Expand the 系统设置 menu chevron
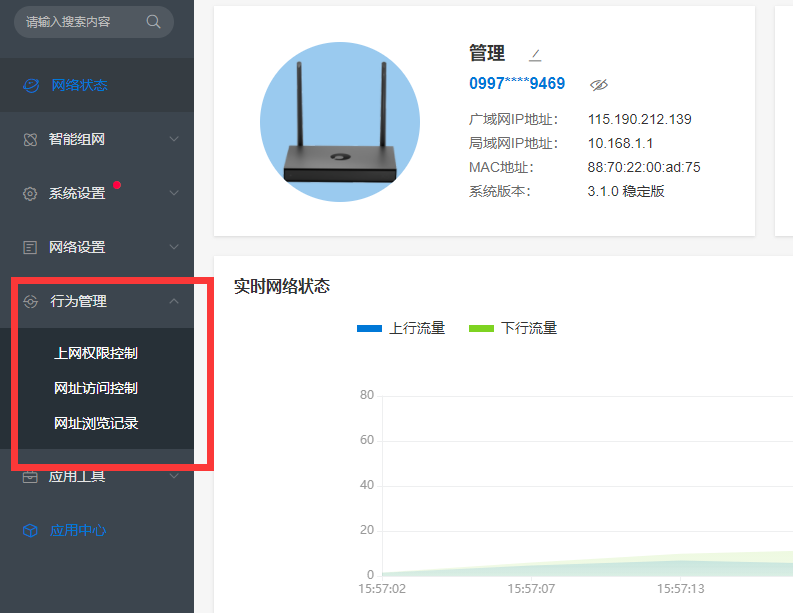Screen dimensions: 793x613 tap(174, 193)
